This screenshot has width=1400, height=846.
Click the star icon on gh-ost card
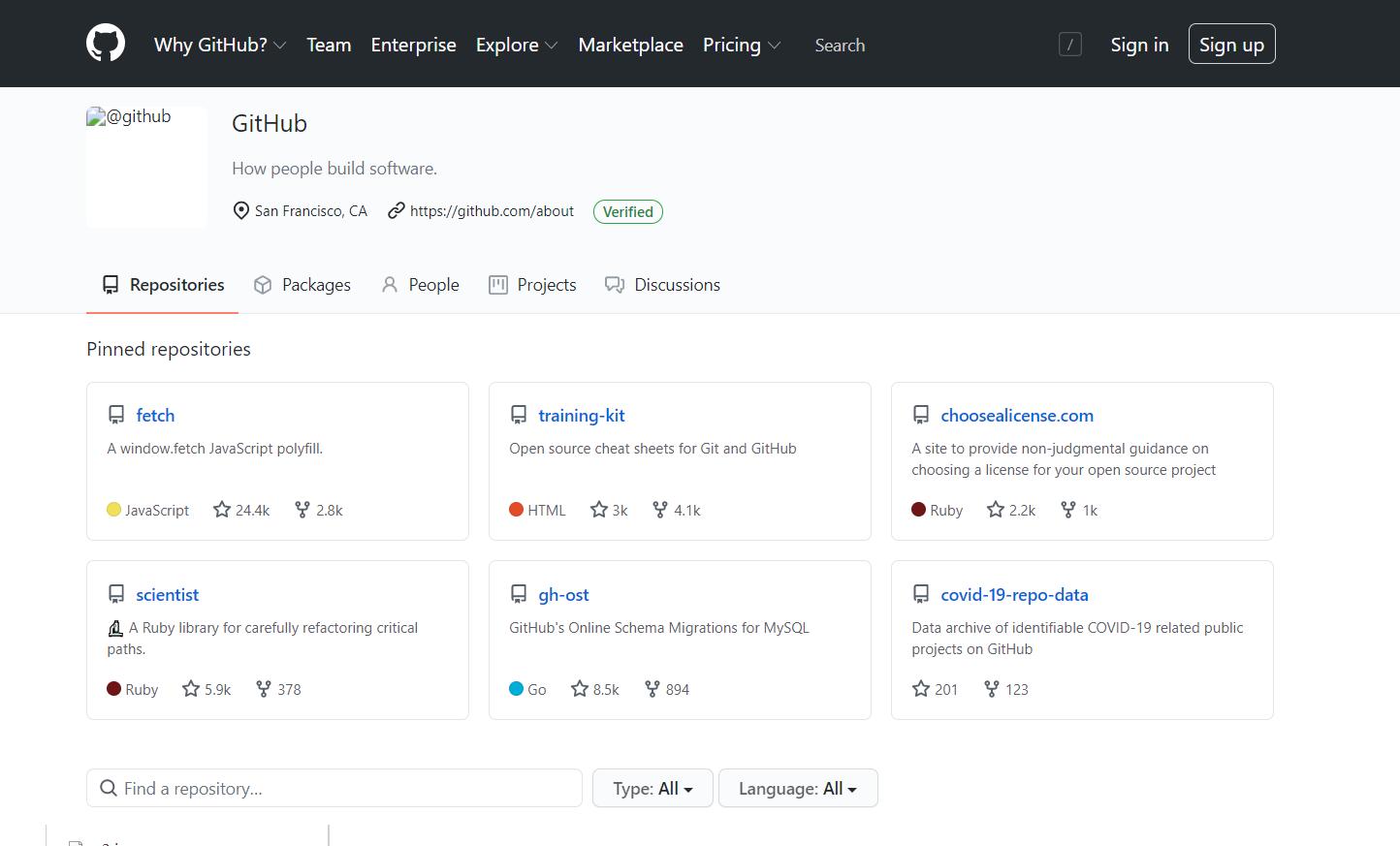(580, 689)
